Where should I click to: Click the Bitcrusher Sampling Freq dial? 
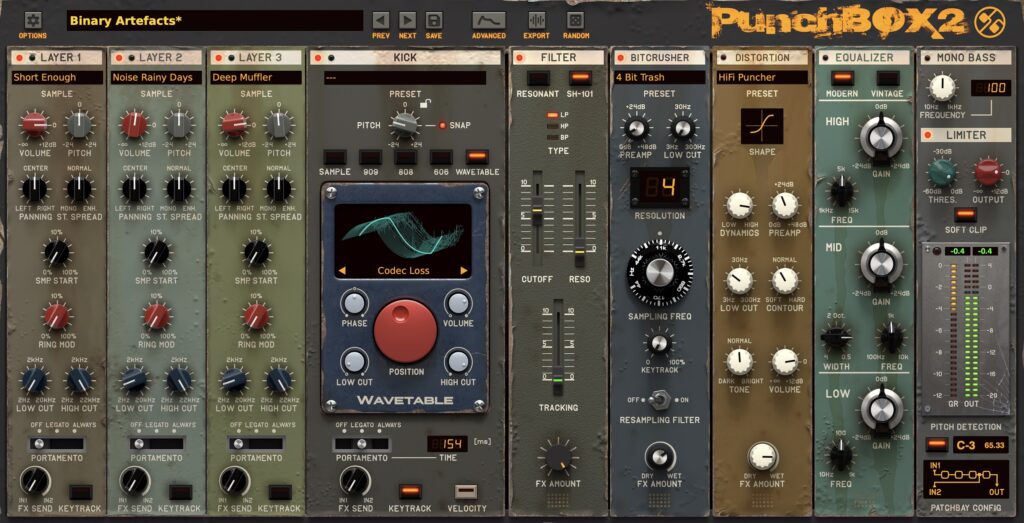point(659,274)
